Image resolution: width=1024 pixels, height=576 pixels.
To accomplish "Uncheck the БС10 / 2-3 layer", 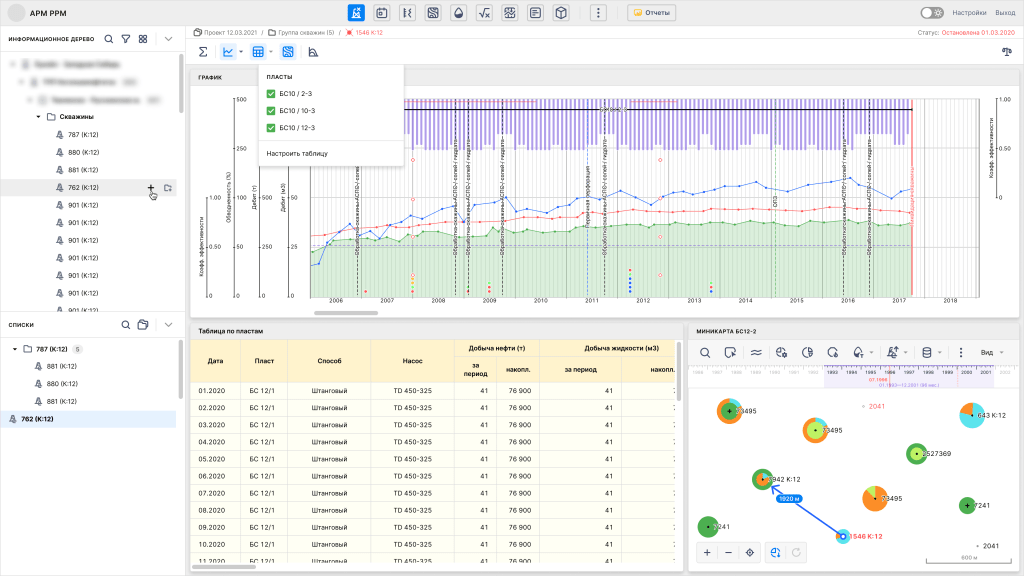I will [x=271, y=94].
